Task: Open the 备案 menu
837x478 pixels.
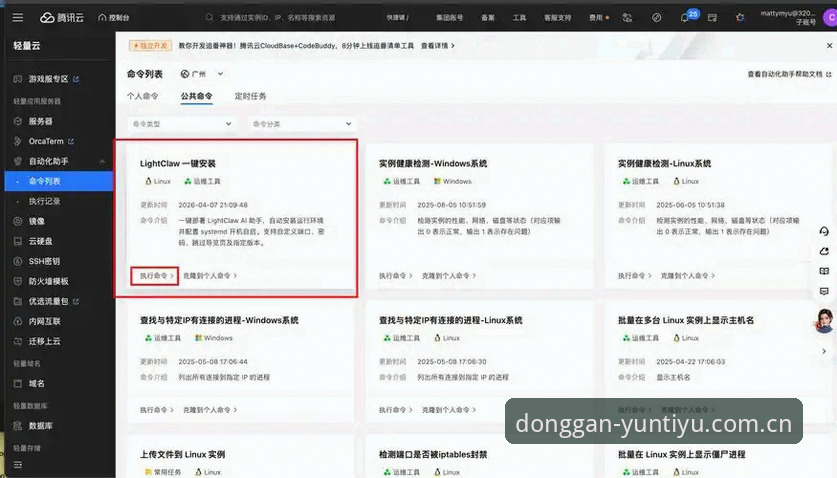Action: point(488,18)
